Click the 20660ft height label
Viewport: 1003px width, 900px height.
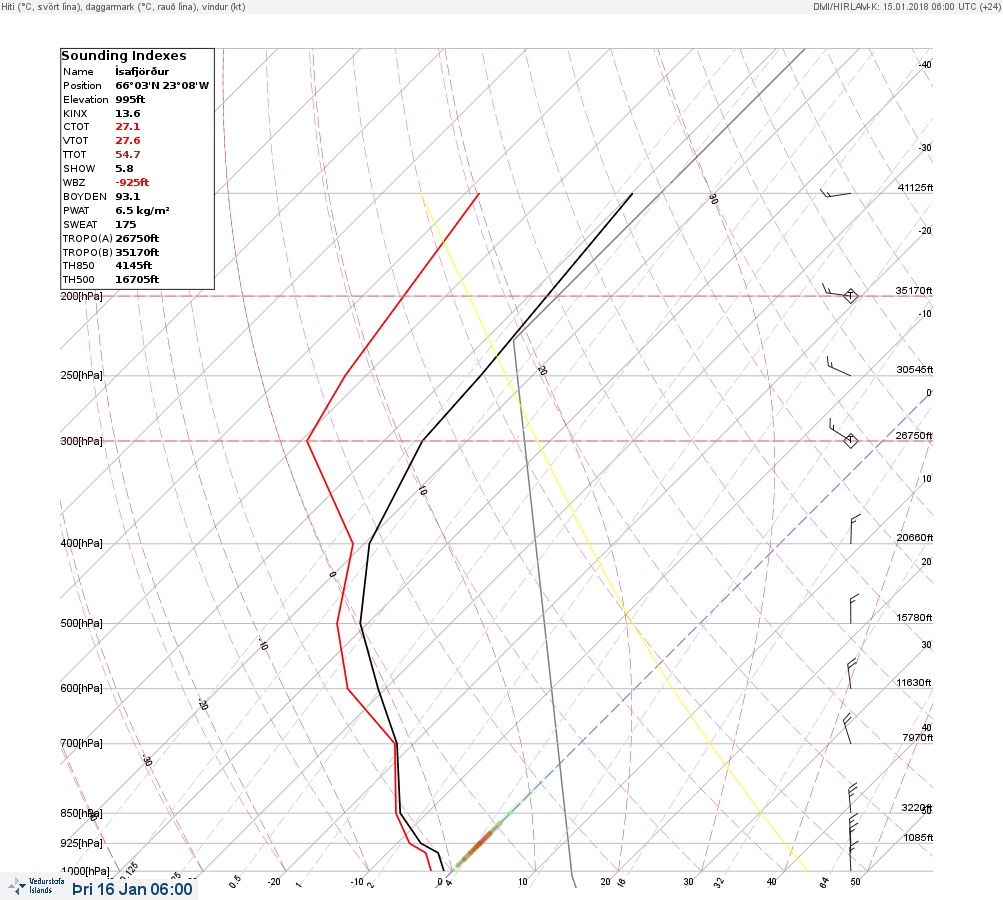click(x=915, y=537)
